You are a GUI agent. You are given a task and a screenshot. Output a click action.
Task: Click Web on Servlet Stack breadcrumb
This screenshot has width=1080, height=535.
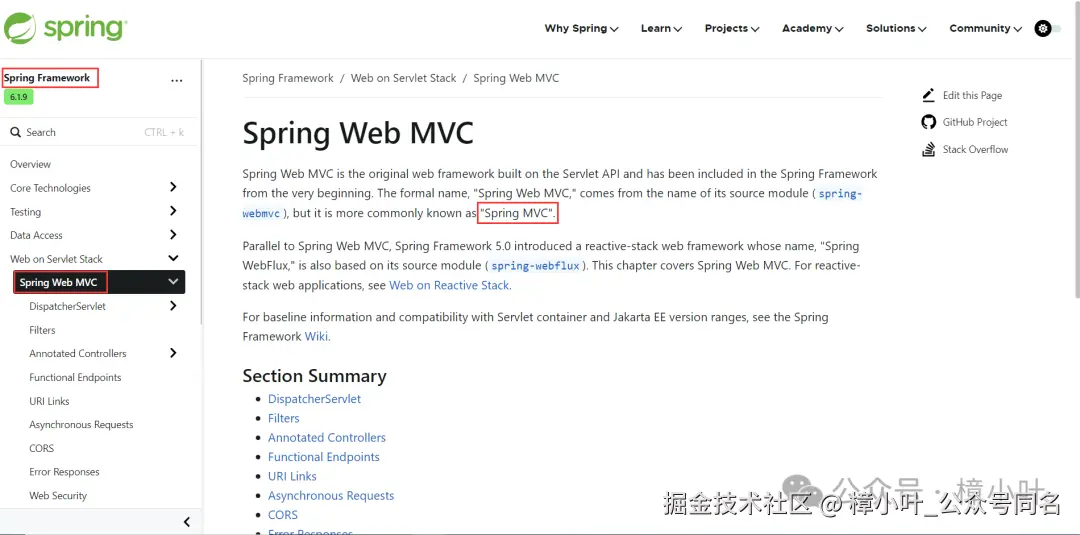tap(404, 78)
